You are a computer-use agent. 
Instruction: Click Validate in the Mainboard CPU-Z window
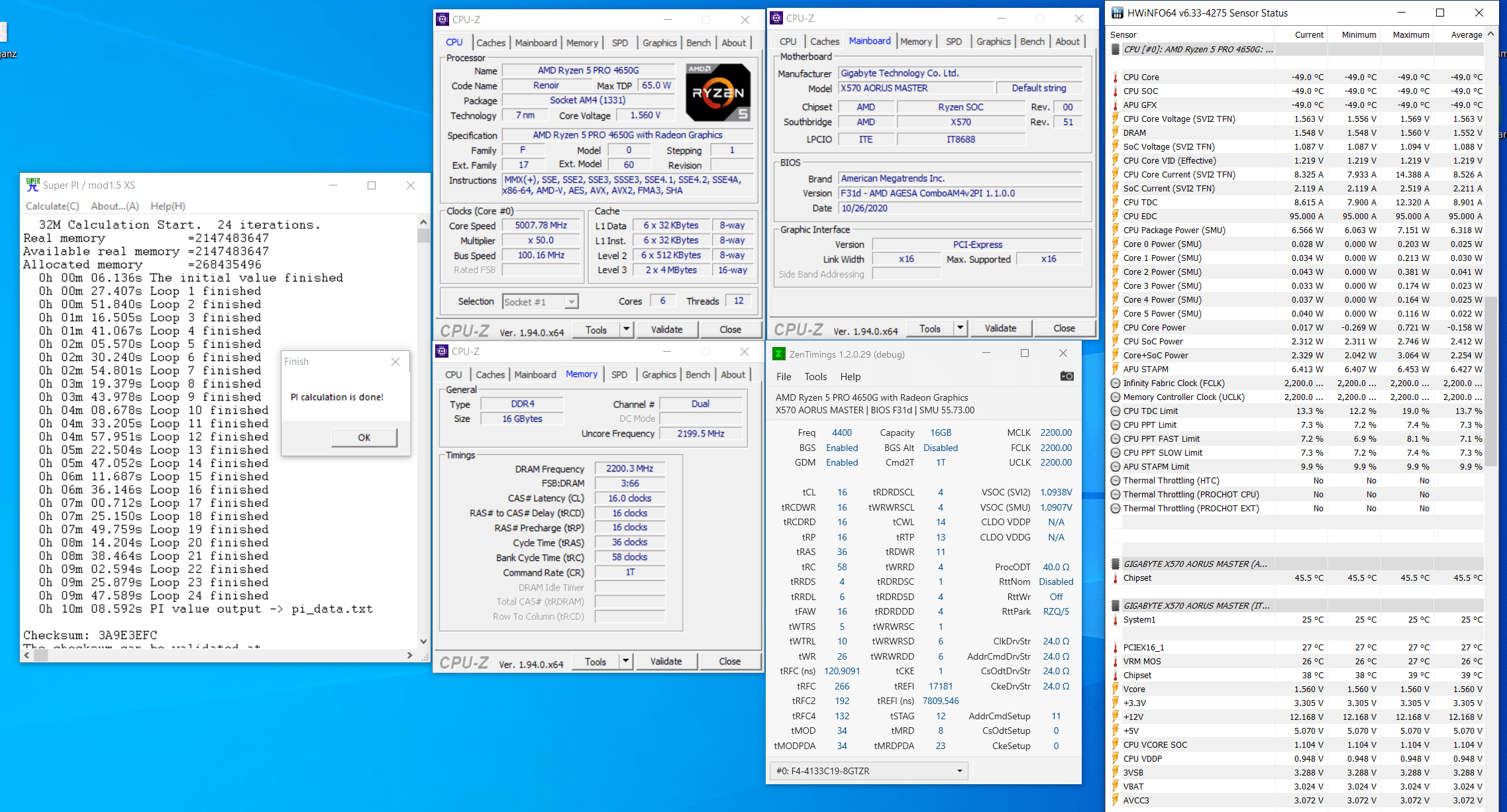(x=1000, y=329)
